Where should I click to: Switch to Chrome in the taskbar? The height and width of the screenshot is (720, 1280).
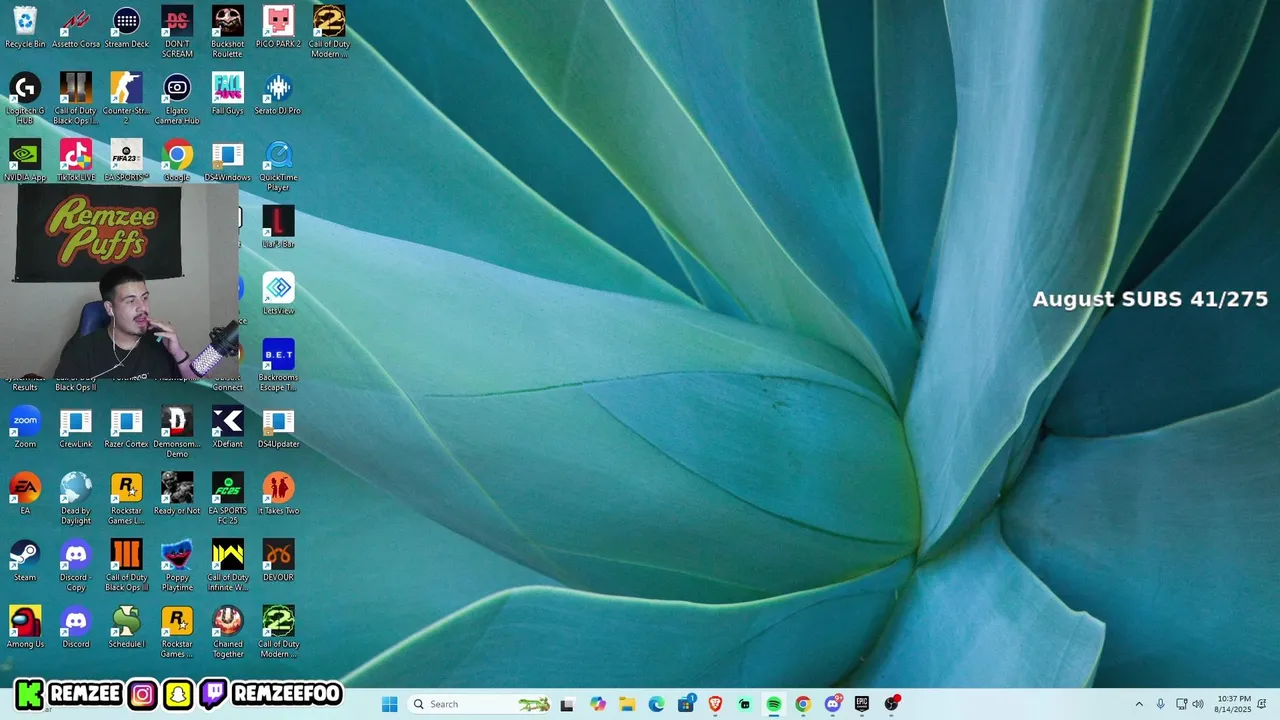coord(803,704)
